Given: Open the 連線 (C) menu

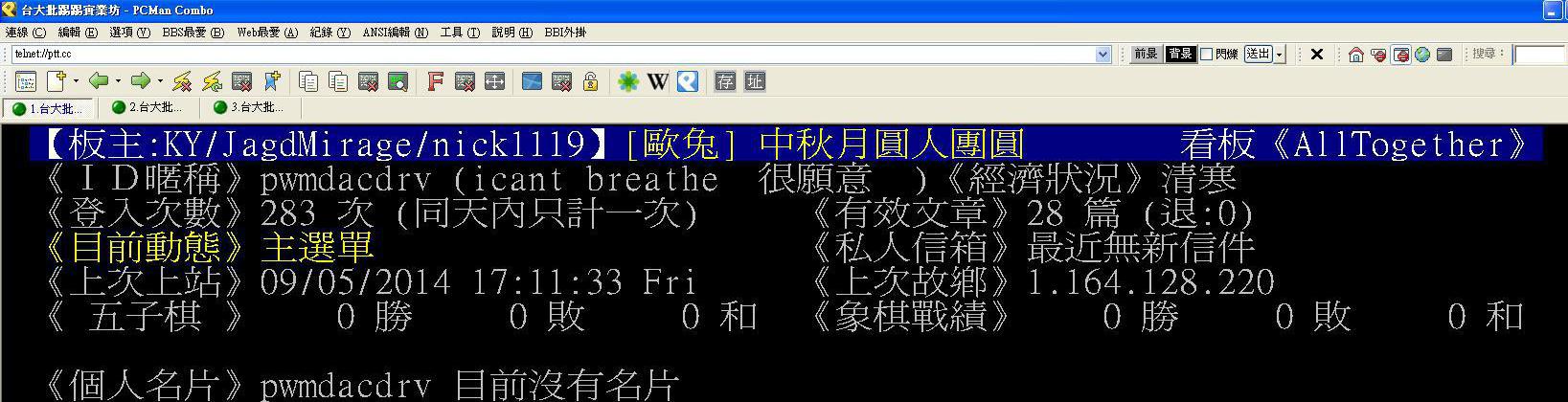Looking at the screenshot, I should click(25, 32).
